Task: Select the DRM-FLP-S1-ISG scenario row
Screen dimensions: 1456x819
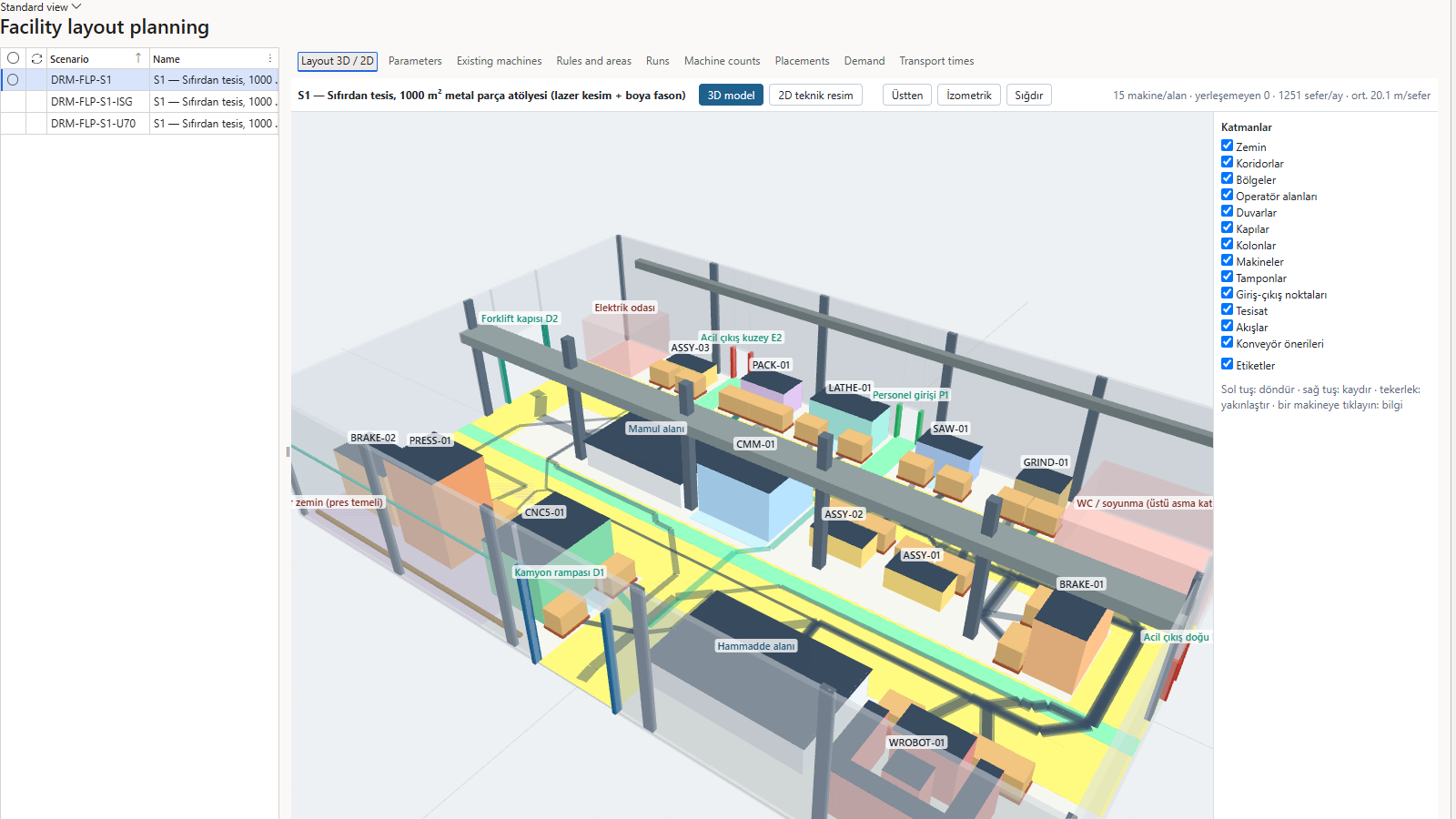Action: coord(139,102)
